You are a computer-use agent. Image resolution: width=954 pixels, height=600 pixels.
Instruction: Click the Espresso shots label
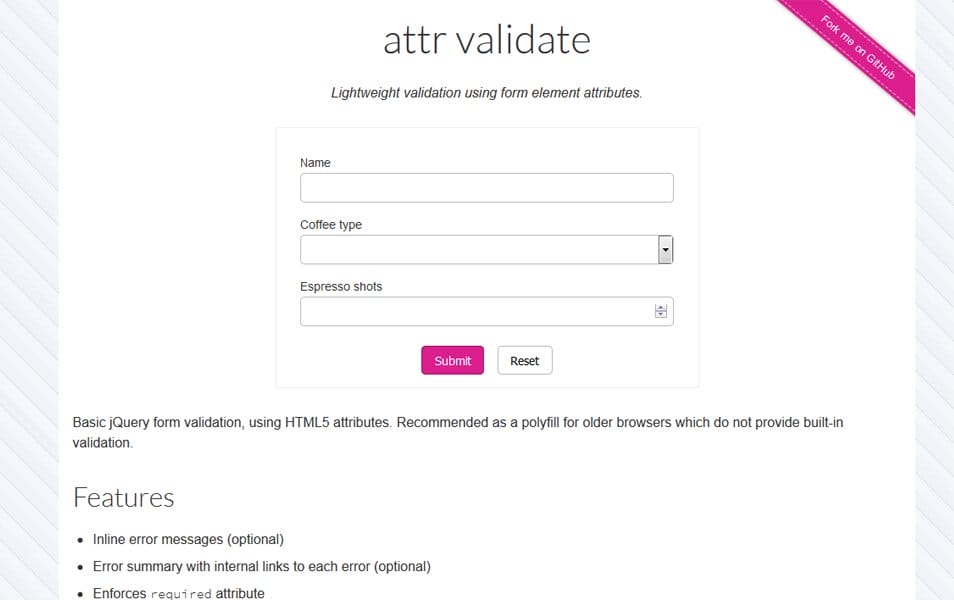pyautogui.click(x=340, y=286)
